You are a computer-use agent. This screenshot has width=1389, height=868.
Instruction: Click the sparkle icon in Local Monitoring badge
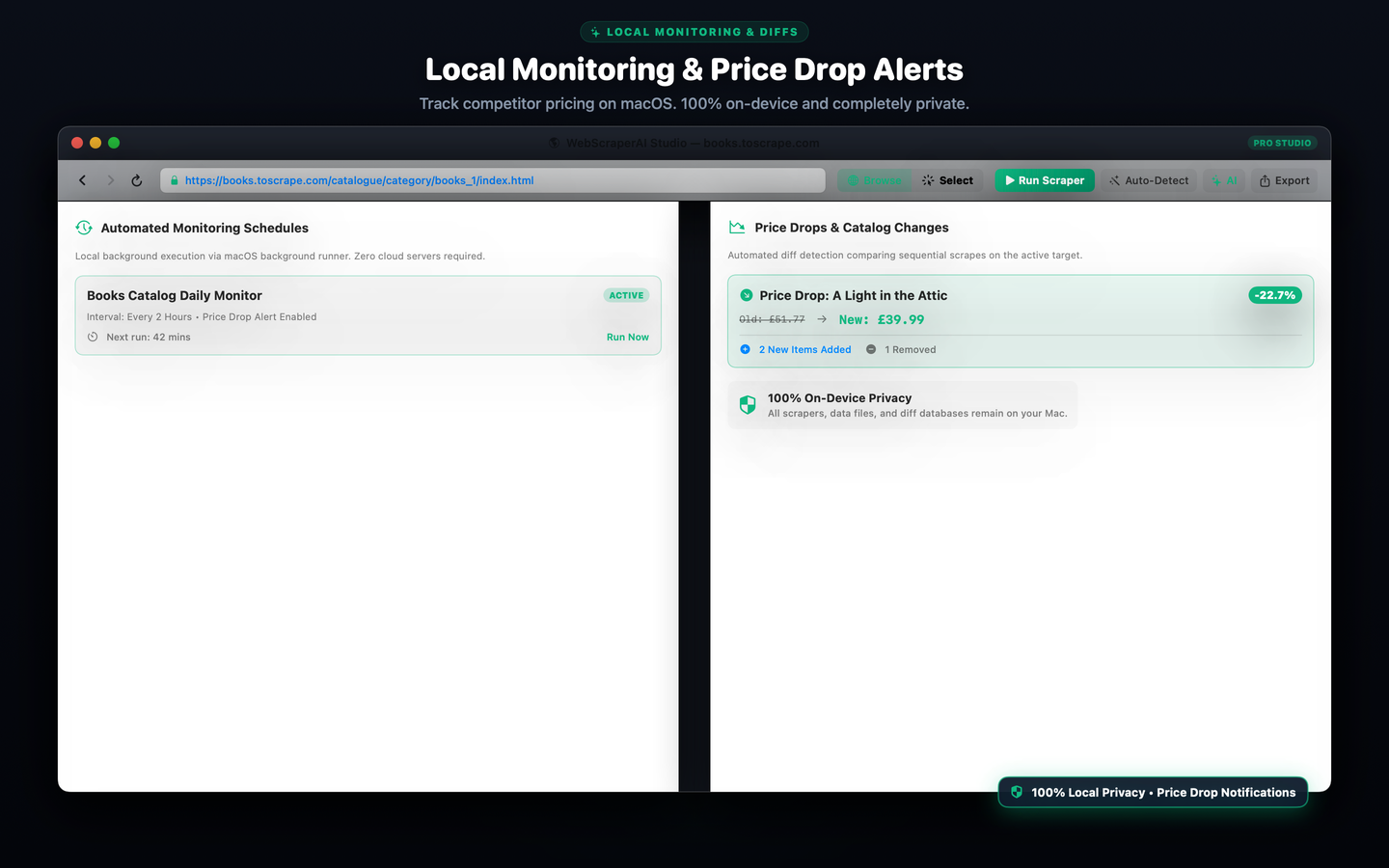point(595,32)
